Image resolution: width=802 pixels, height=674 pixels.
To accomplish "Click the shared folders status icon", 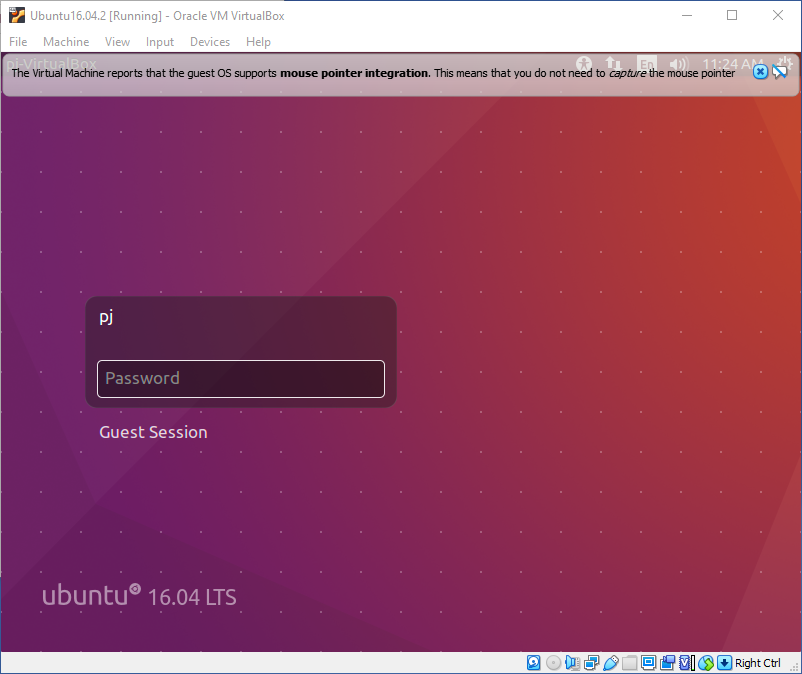I will [629, 663].
